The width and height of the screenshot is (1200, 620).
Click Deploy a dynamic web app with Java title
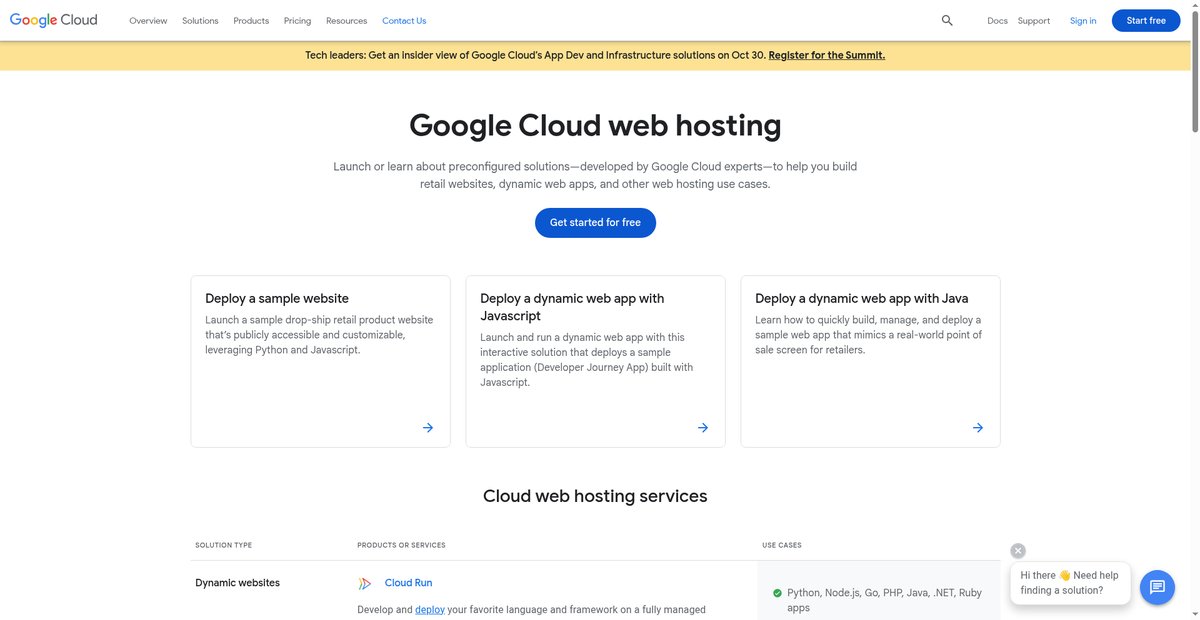coord(862,298)
